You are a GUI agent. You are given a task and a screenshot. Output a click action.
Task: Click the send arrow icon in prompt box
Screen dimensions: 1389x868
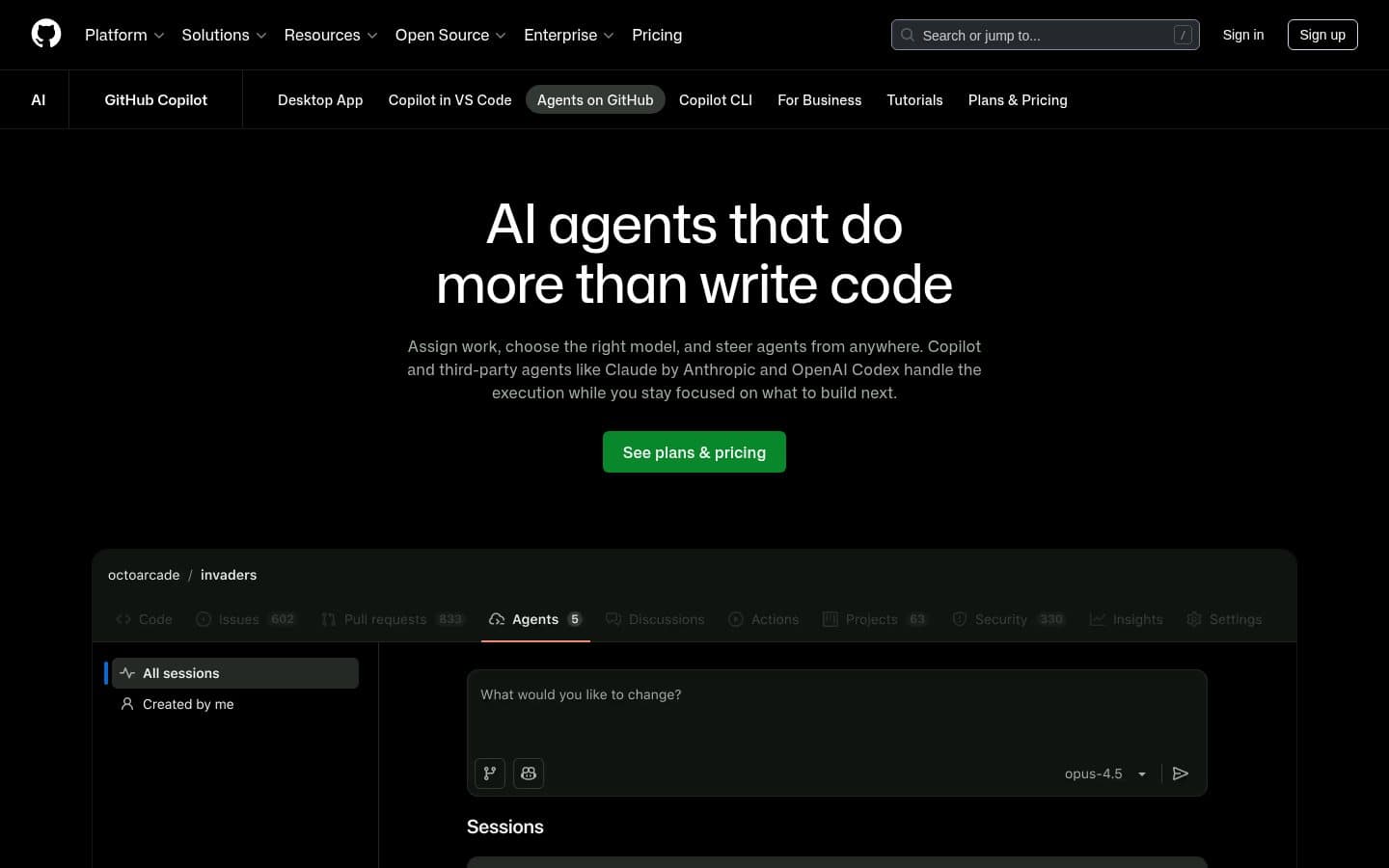coord(1181,773)
